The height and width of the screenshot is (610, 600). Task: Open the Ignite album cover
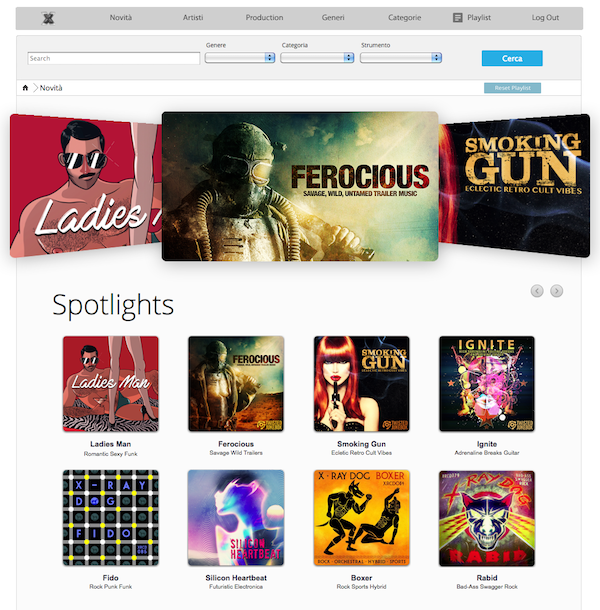pos(487,384)
